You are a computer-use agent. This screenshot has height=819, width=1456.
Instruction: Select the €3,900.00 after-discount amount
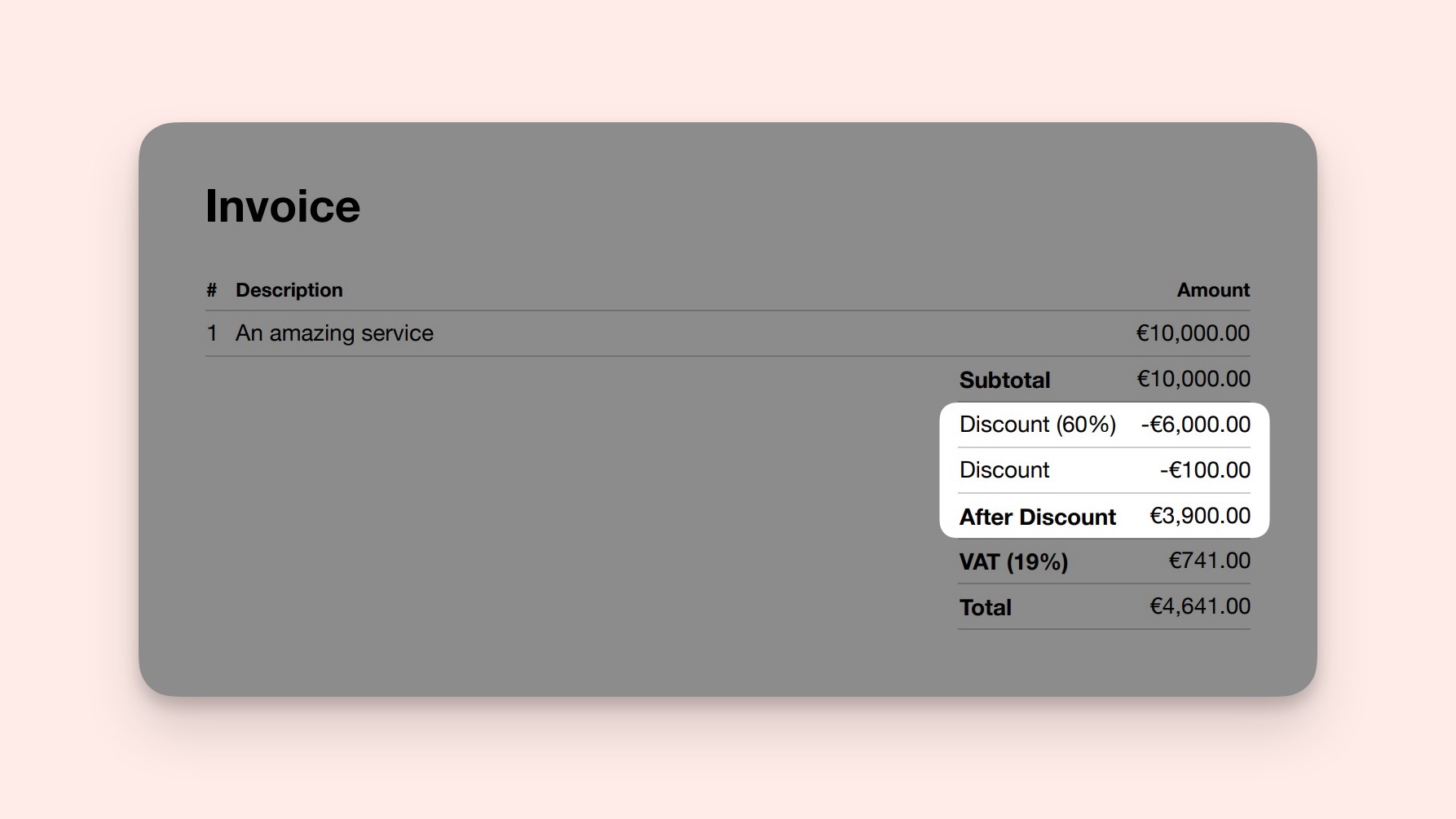(x=1198, y=515)
